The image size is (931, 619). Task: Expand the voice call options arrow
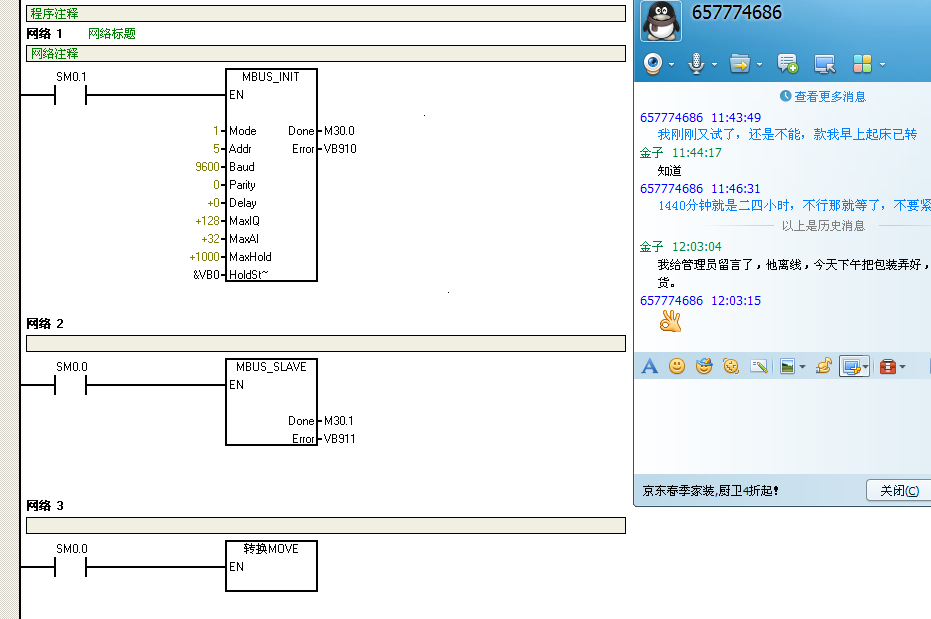pyautogui.click(x=714, y=65)
